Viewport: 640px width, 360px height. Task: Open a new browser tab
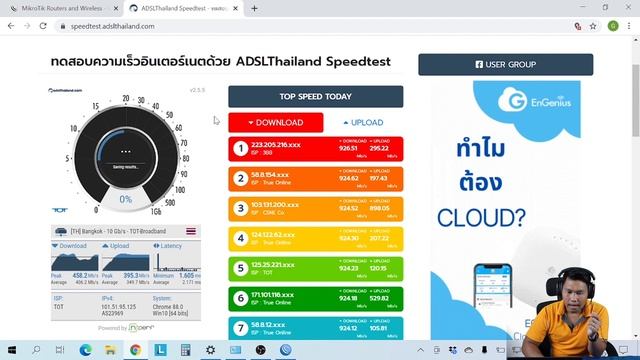(x=254, y=8)
